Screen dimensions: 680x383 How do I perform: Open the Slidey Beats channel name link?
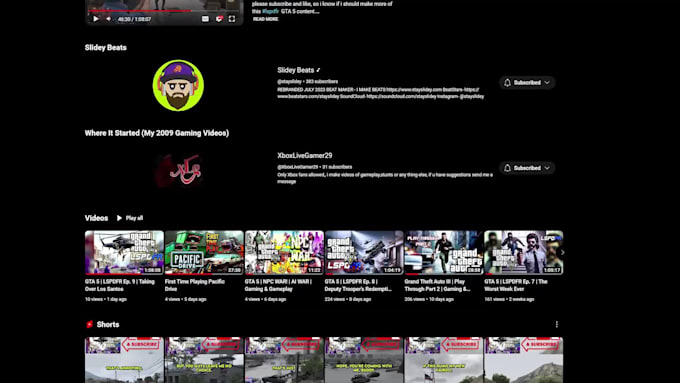tap(296, 70)
